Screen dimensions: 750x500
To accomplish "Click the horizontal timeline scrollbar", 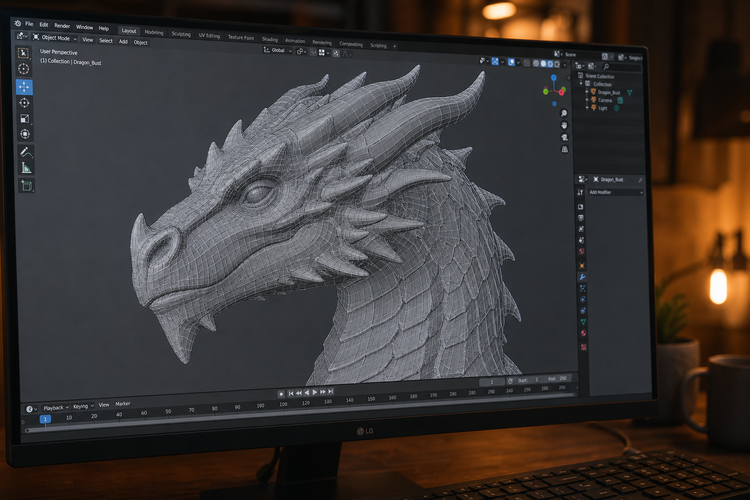I will (x=299, y=412).
